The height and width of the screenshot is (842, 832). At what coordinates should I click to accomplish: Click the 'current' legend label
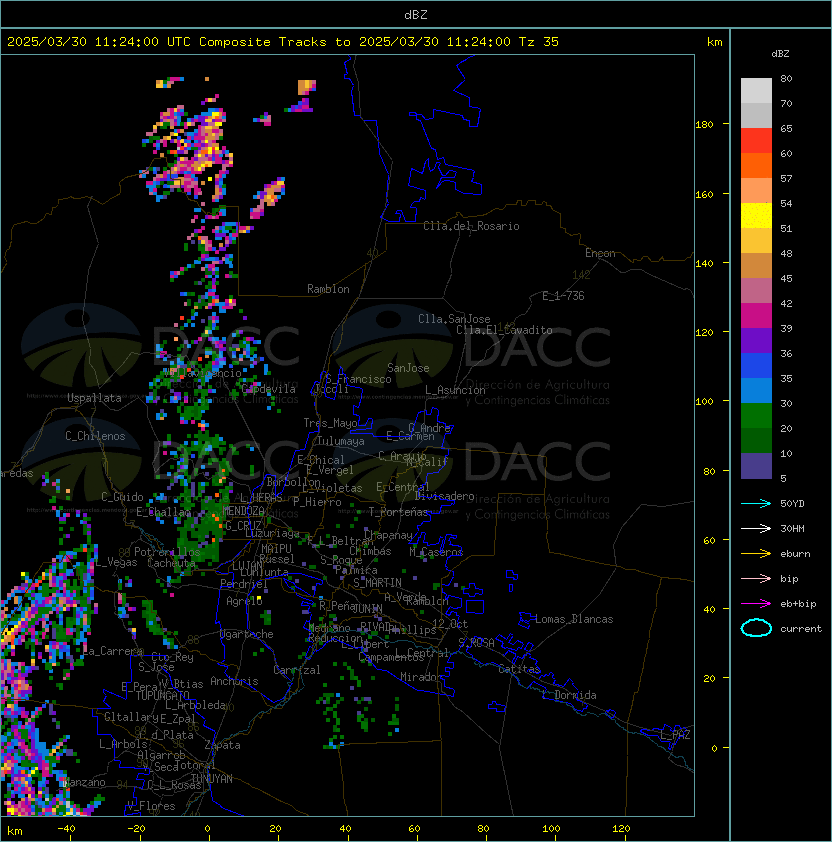coord(801,629)
